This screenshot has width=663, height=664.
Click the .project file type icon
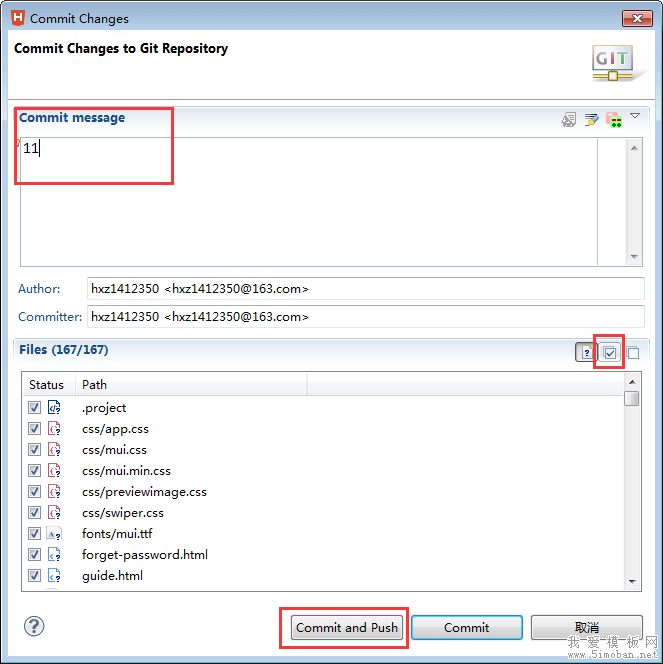pyautogui.click(x=55, y=408)
